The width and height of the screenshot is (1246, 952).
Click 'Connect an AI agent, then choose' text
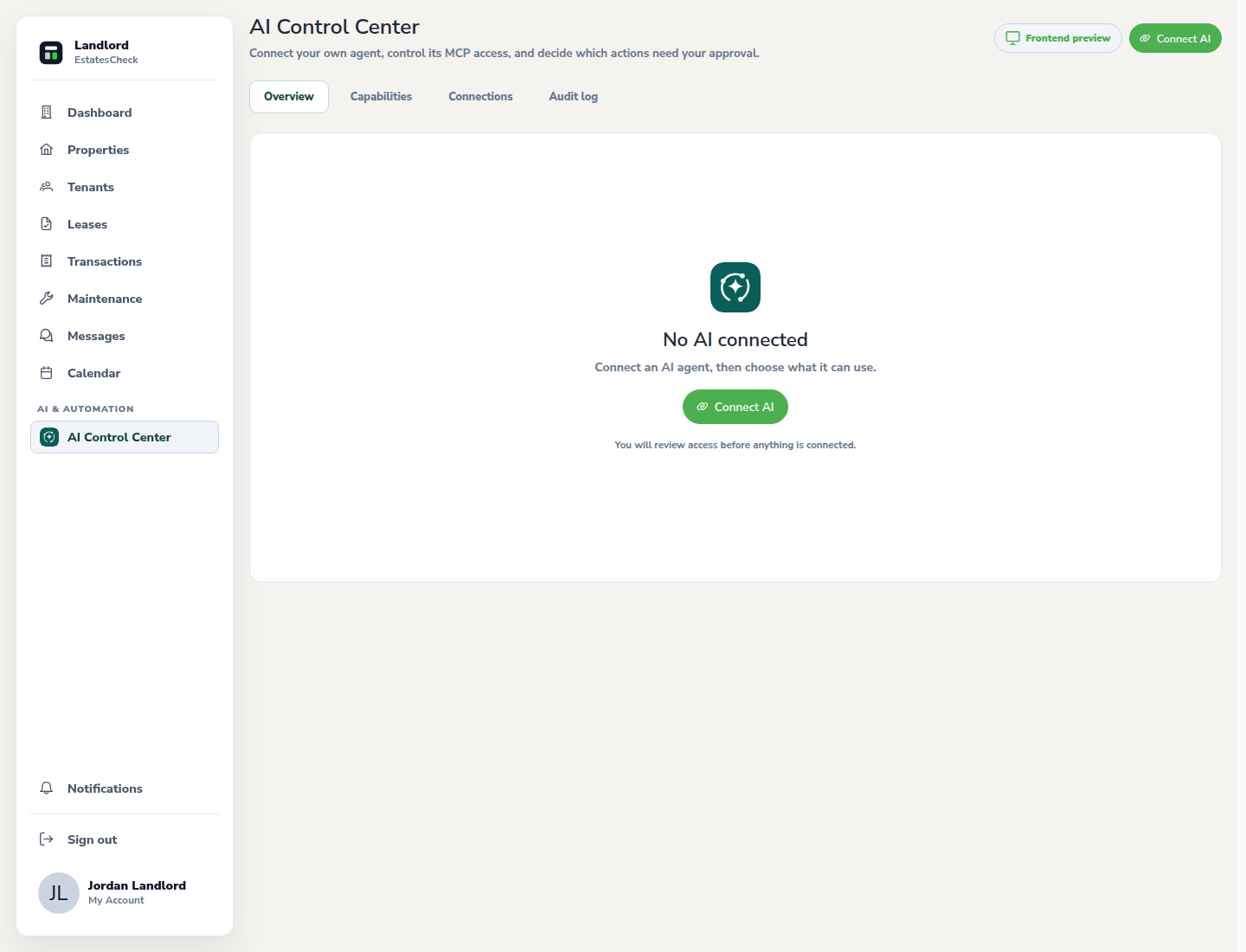735,367
